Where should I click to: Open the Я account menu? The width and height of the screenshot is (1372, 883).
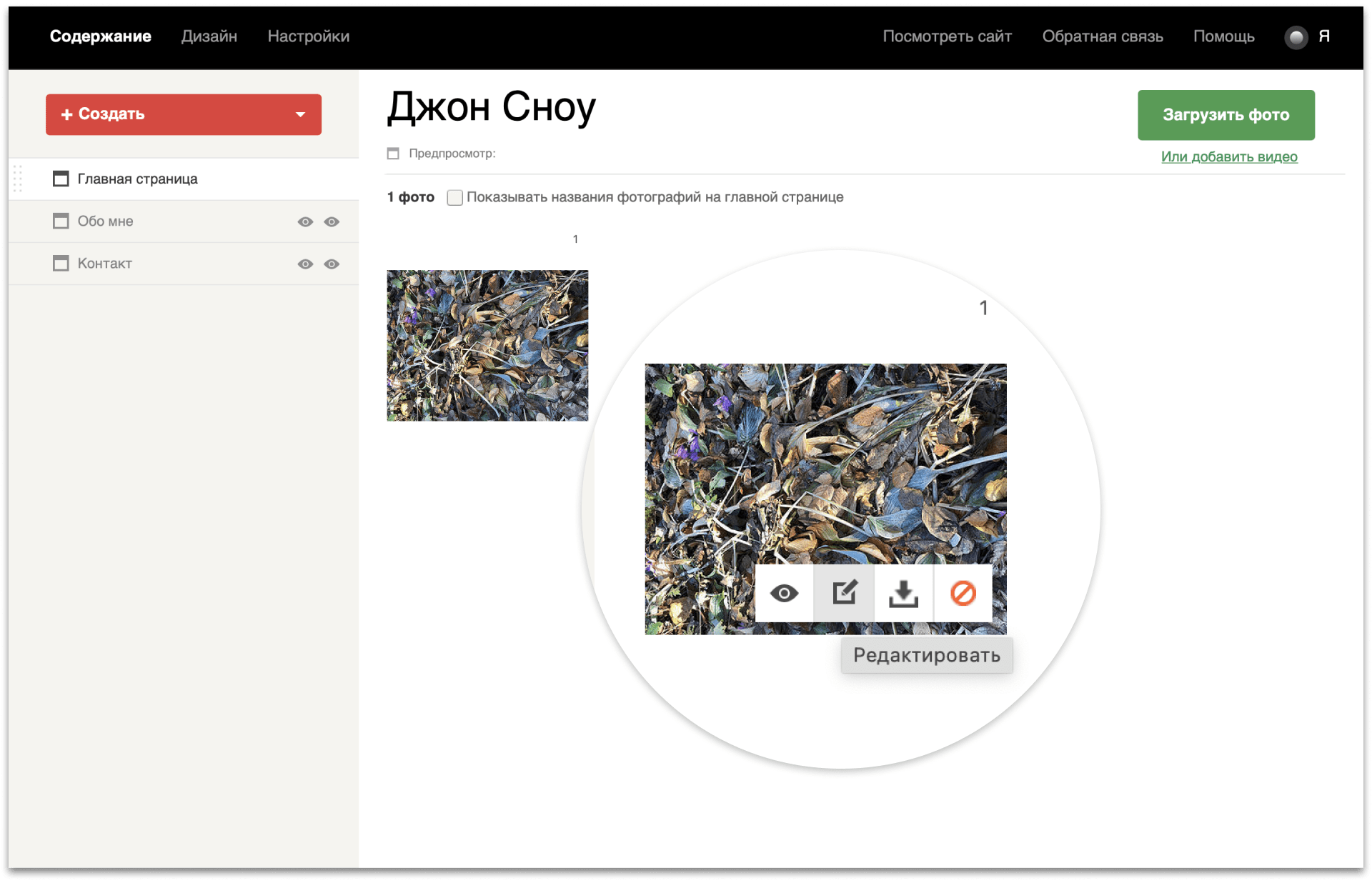pos(1323,36)
